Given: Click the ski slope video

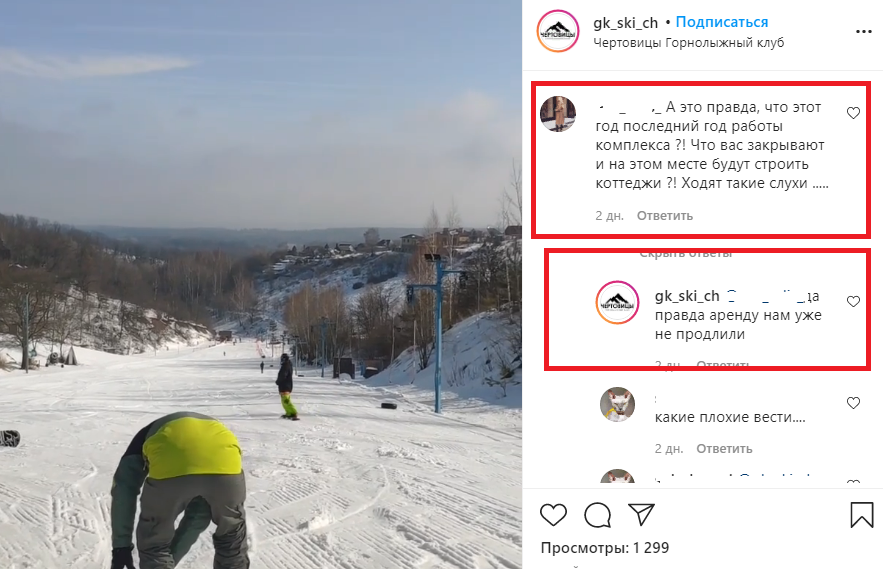Looking at the screenshot, I should [261, 284].
